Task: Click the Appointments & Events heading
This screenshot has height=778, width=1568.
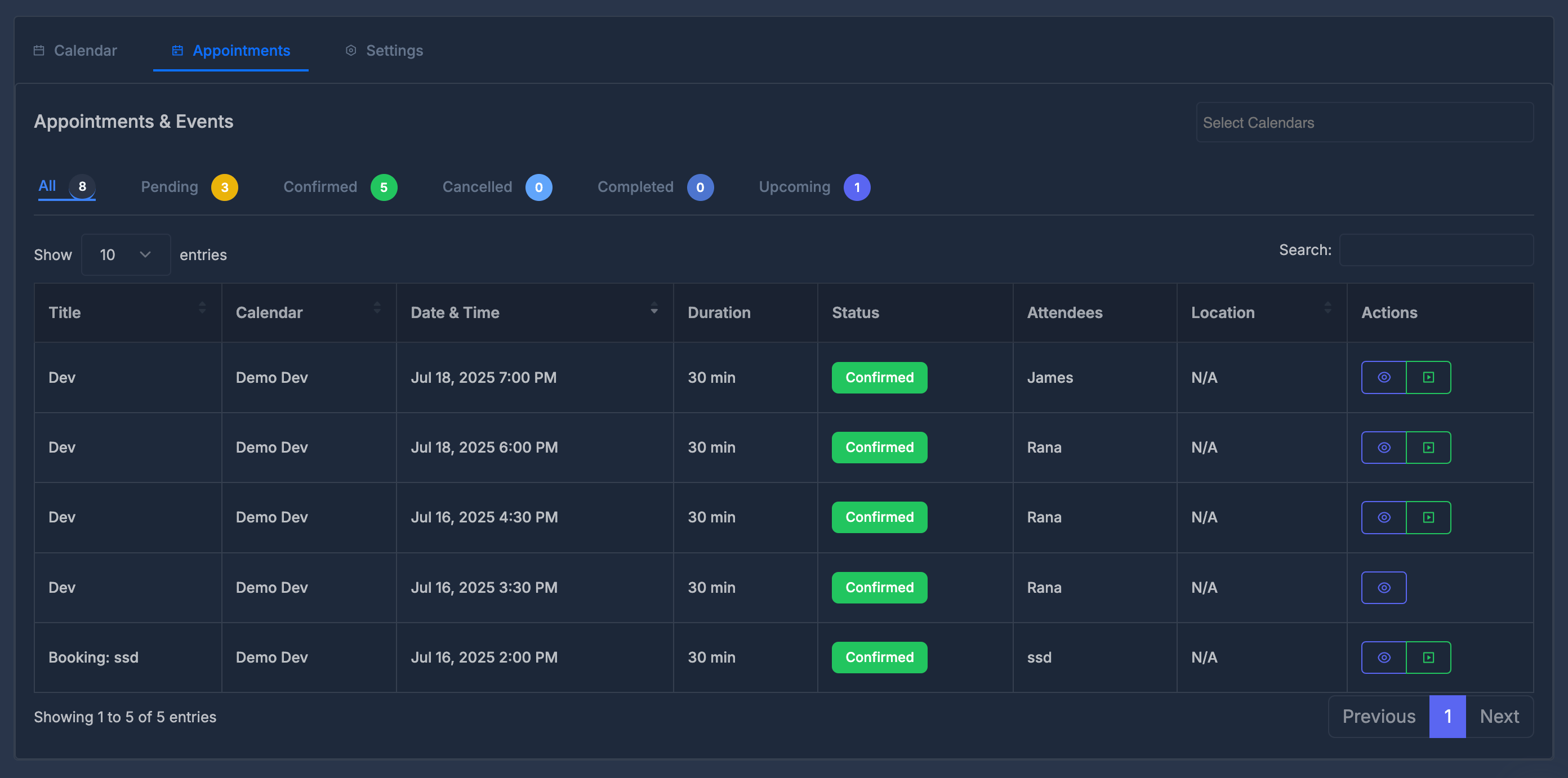Action: coord(134,122)
